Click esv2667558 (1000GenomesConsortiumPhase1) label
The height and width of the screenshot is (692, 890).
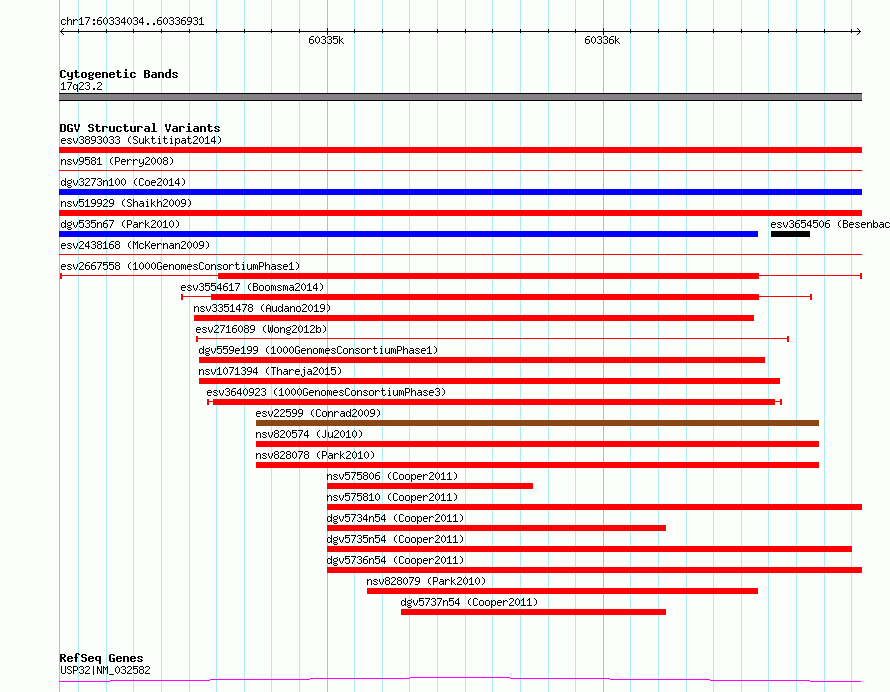point(180,266)
